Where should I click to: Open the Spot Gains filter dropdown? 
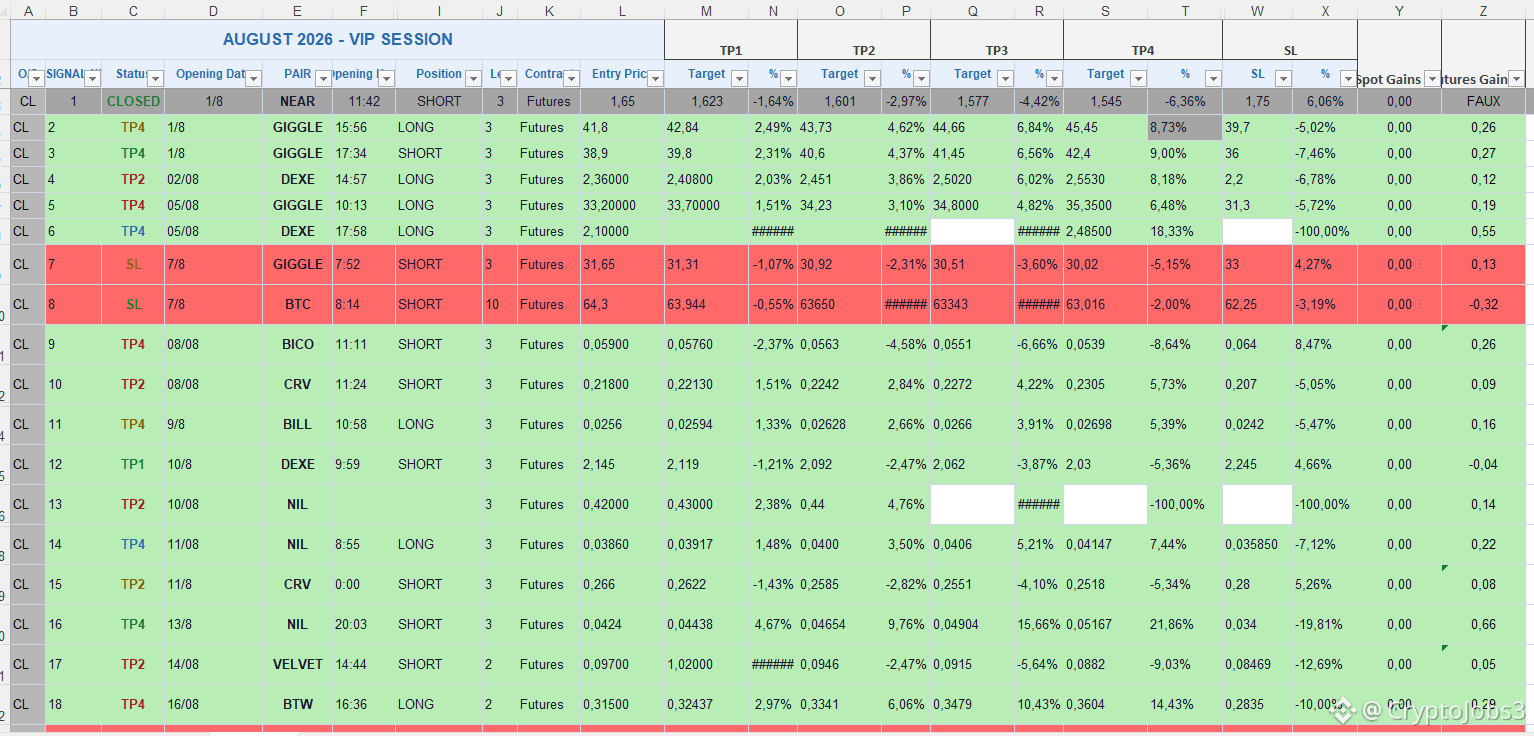coord(1432,78)
